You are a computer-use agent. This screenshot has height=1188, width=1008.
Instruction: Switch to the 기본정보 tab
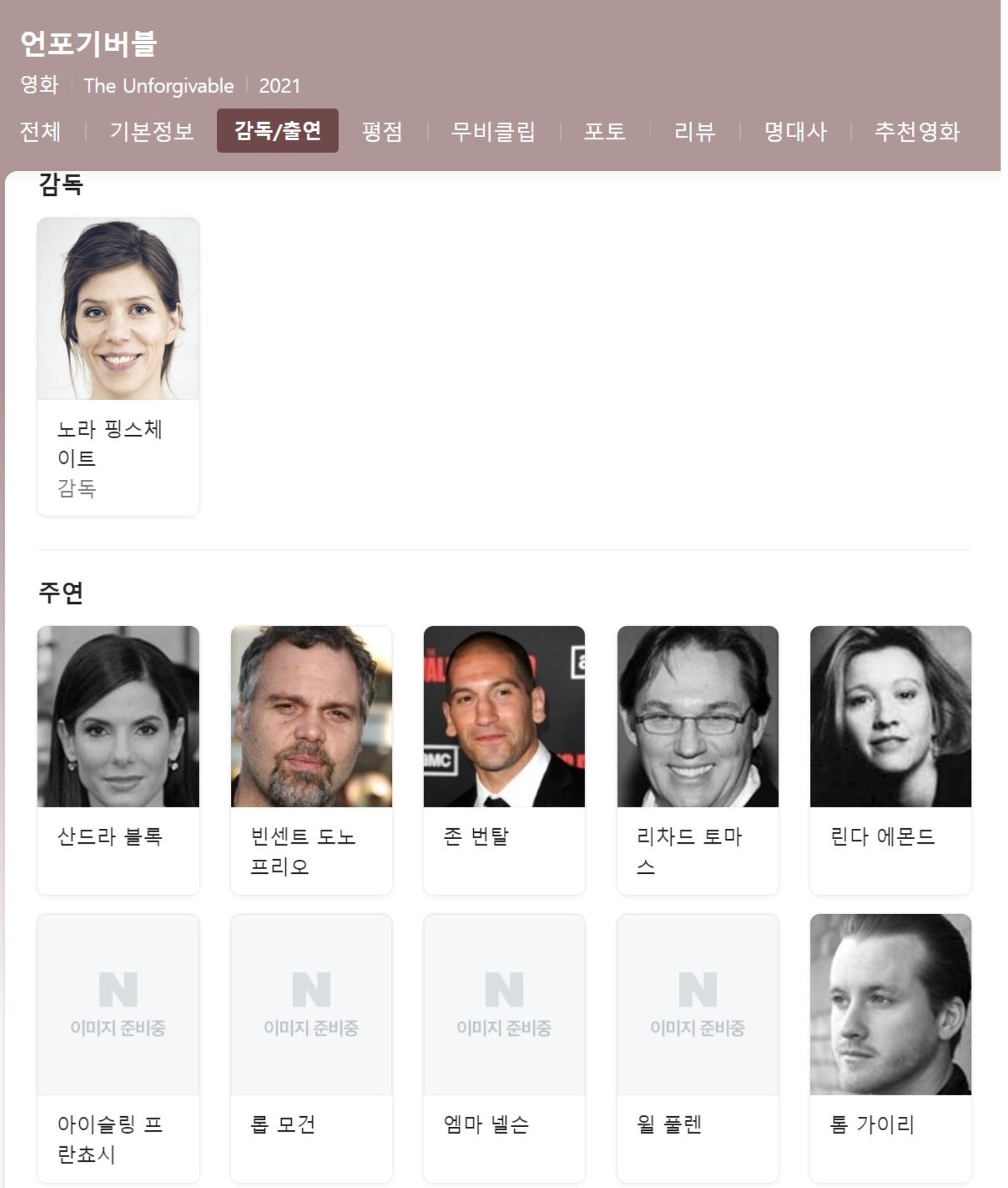(152, 131)
